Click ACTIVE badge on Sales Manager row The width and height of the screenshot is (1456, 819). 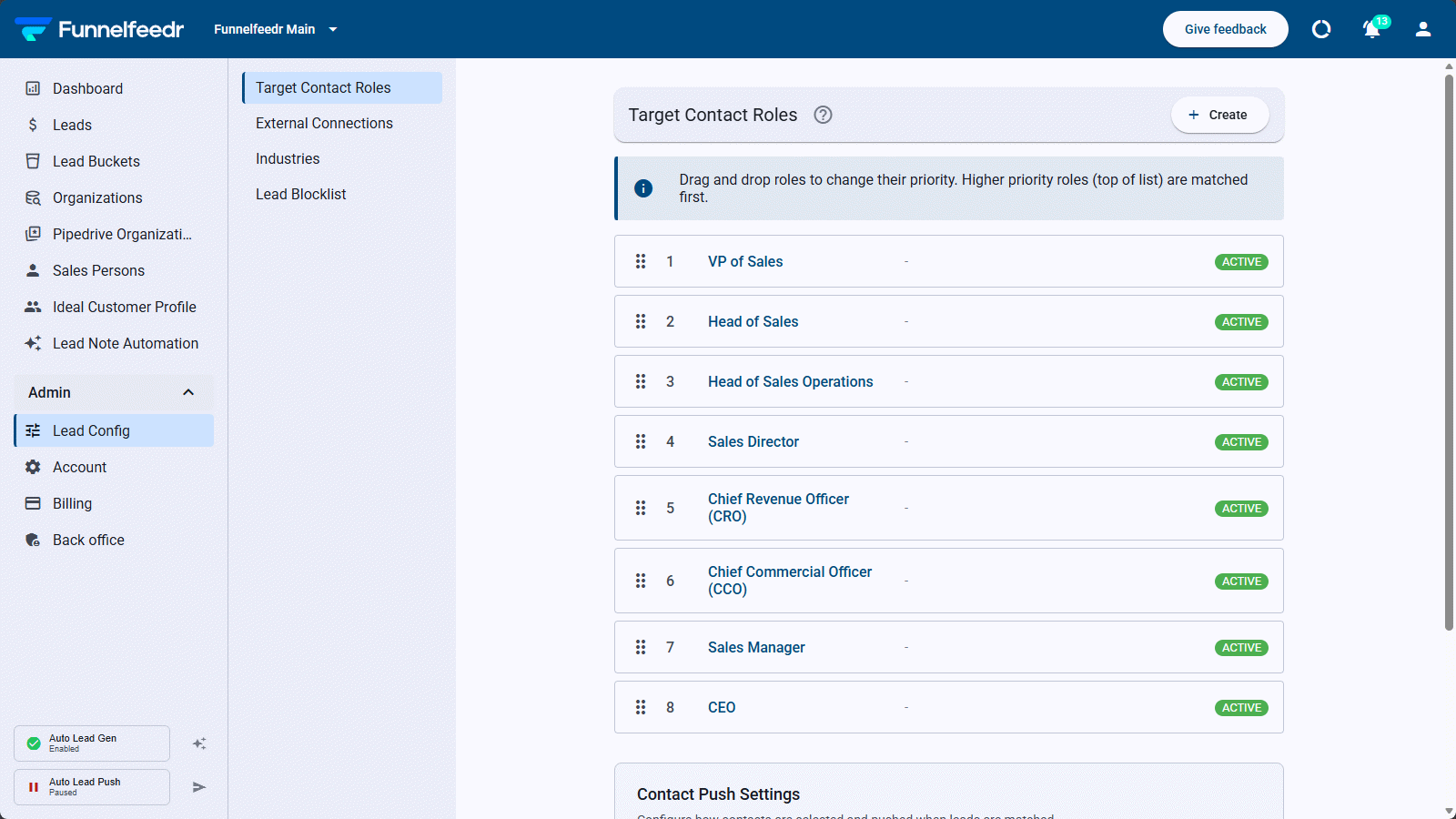[x=1241, y=648]
